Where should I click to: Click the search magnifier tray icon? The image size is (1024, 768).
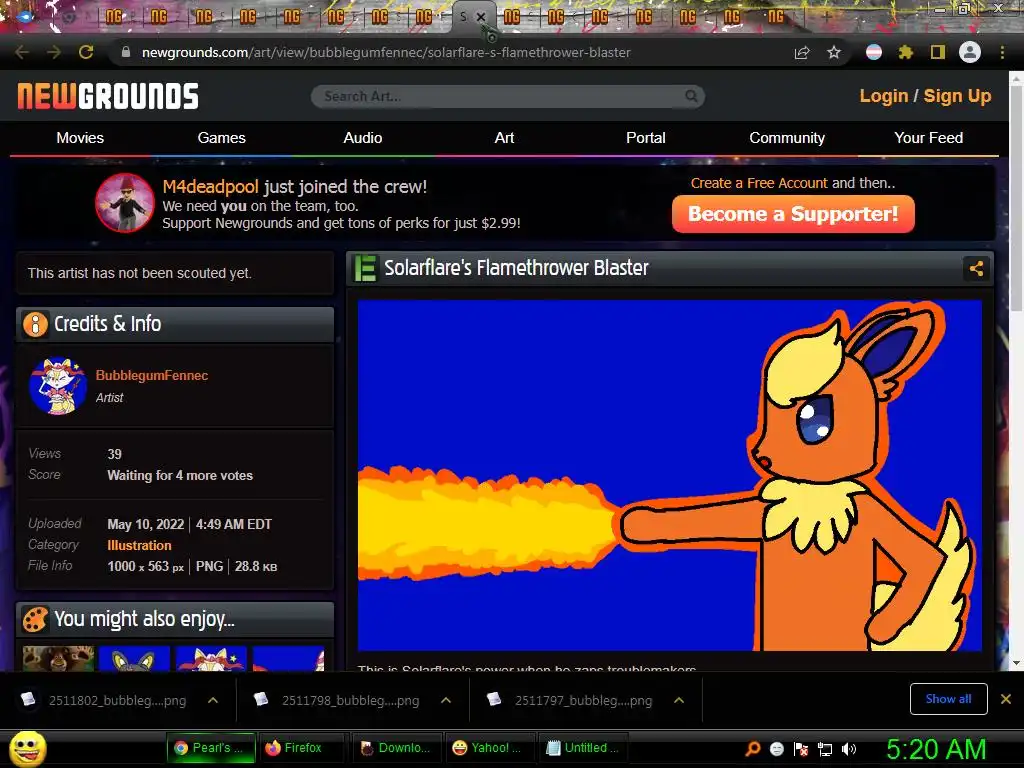coord(753,748)
